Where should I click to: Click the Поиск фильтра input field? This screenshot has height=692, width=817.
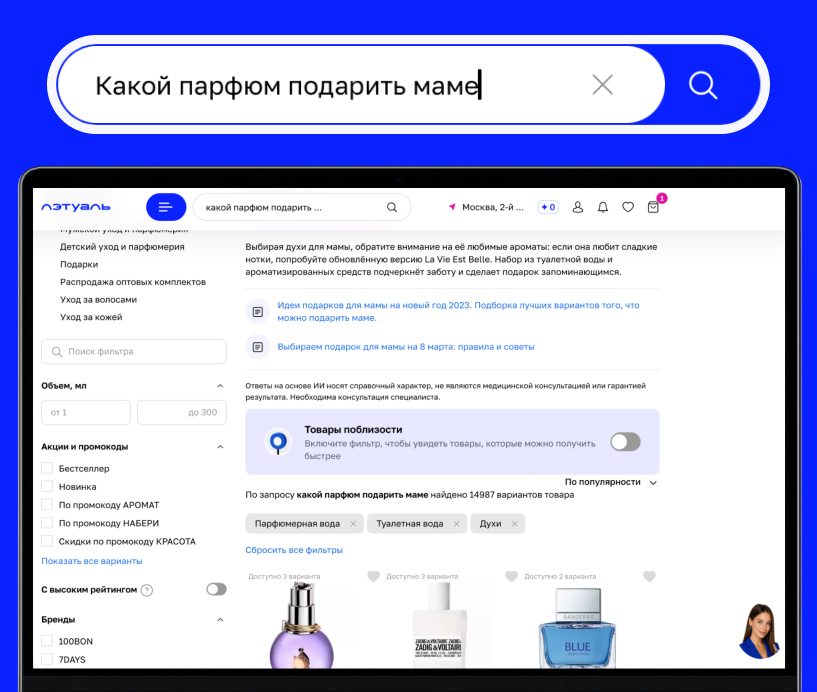(134, 352)
